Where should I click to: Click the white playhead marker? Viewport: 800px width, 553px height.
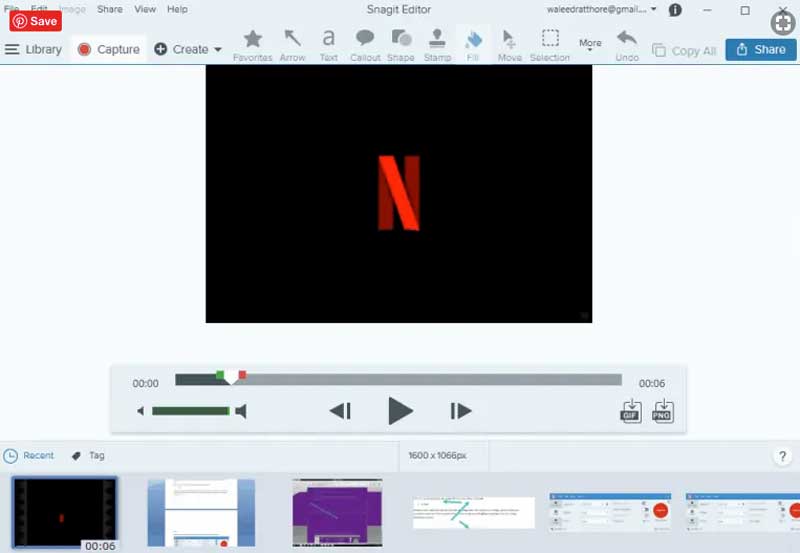[231, 378]
